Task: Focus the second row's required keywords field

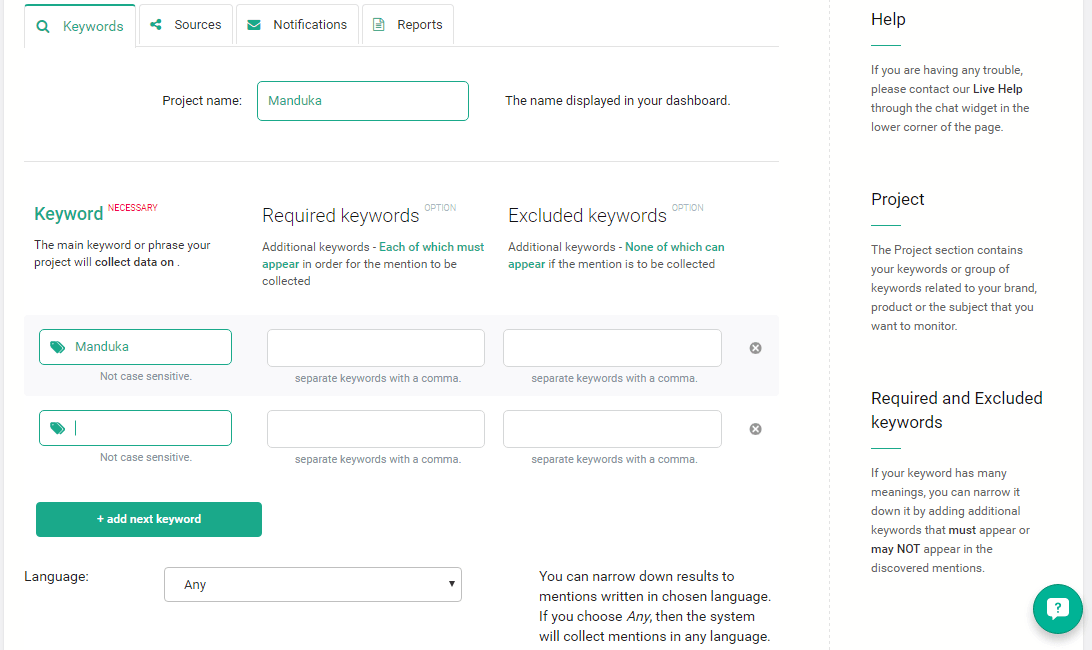Action: [375, 428]
